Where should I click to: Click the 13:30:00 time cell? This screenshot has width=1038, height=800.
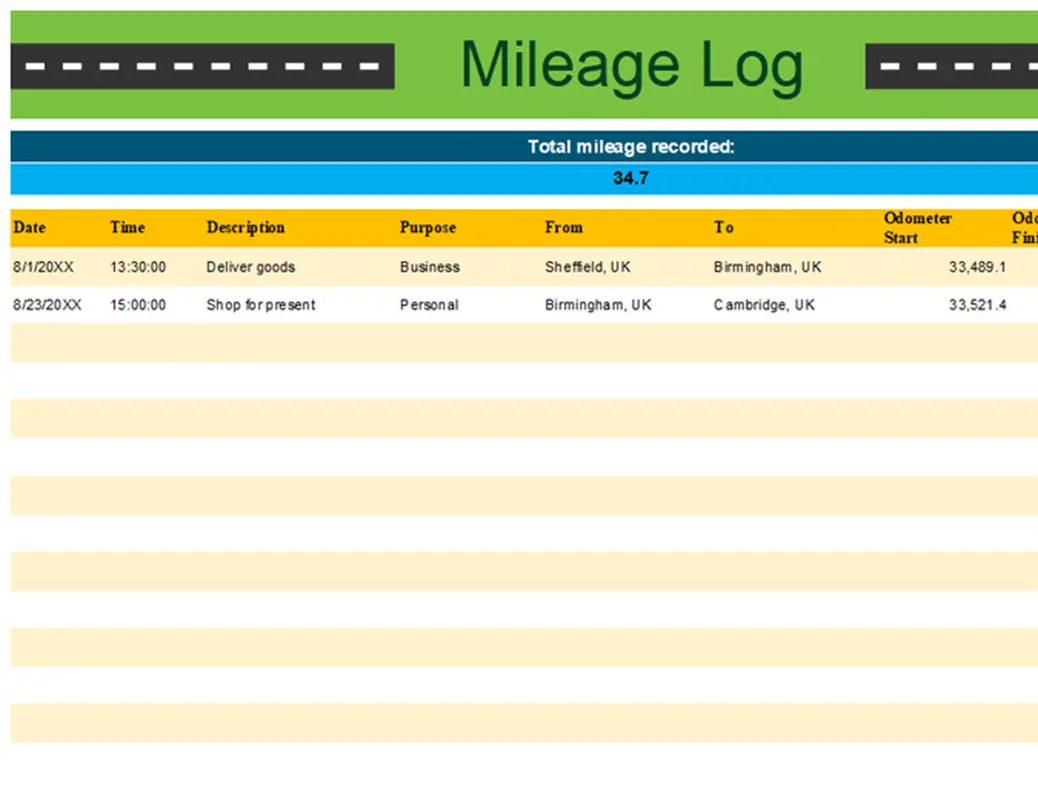point(138,267)
